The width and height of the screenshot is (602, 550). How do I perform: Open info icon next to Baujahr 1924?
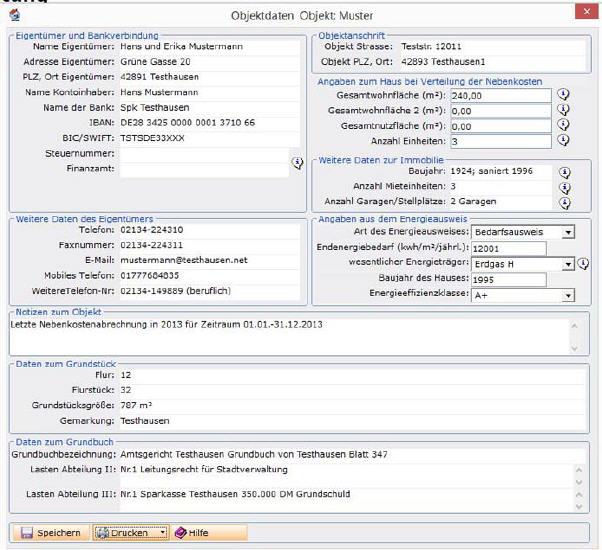pyautogui.click(x=564, y=173)
